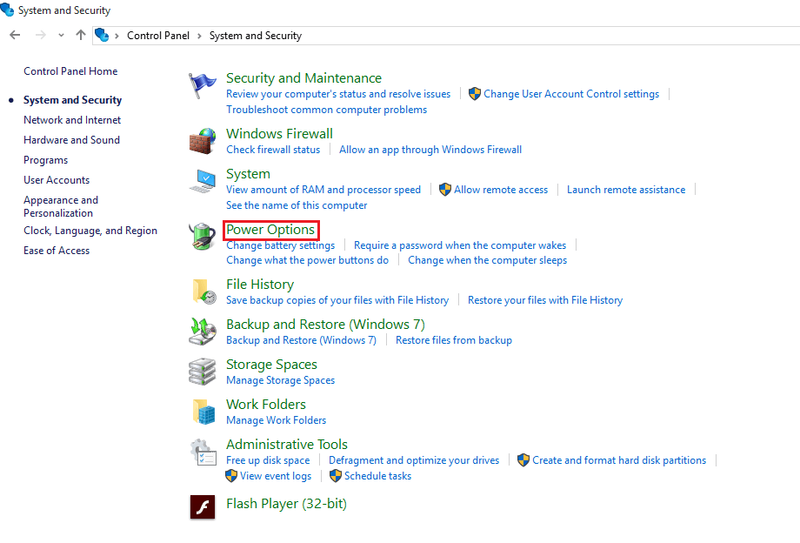Viewport: 800px width, 543px height.
Task: Click the Work Folders icon
Action: point(204,411)
